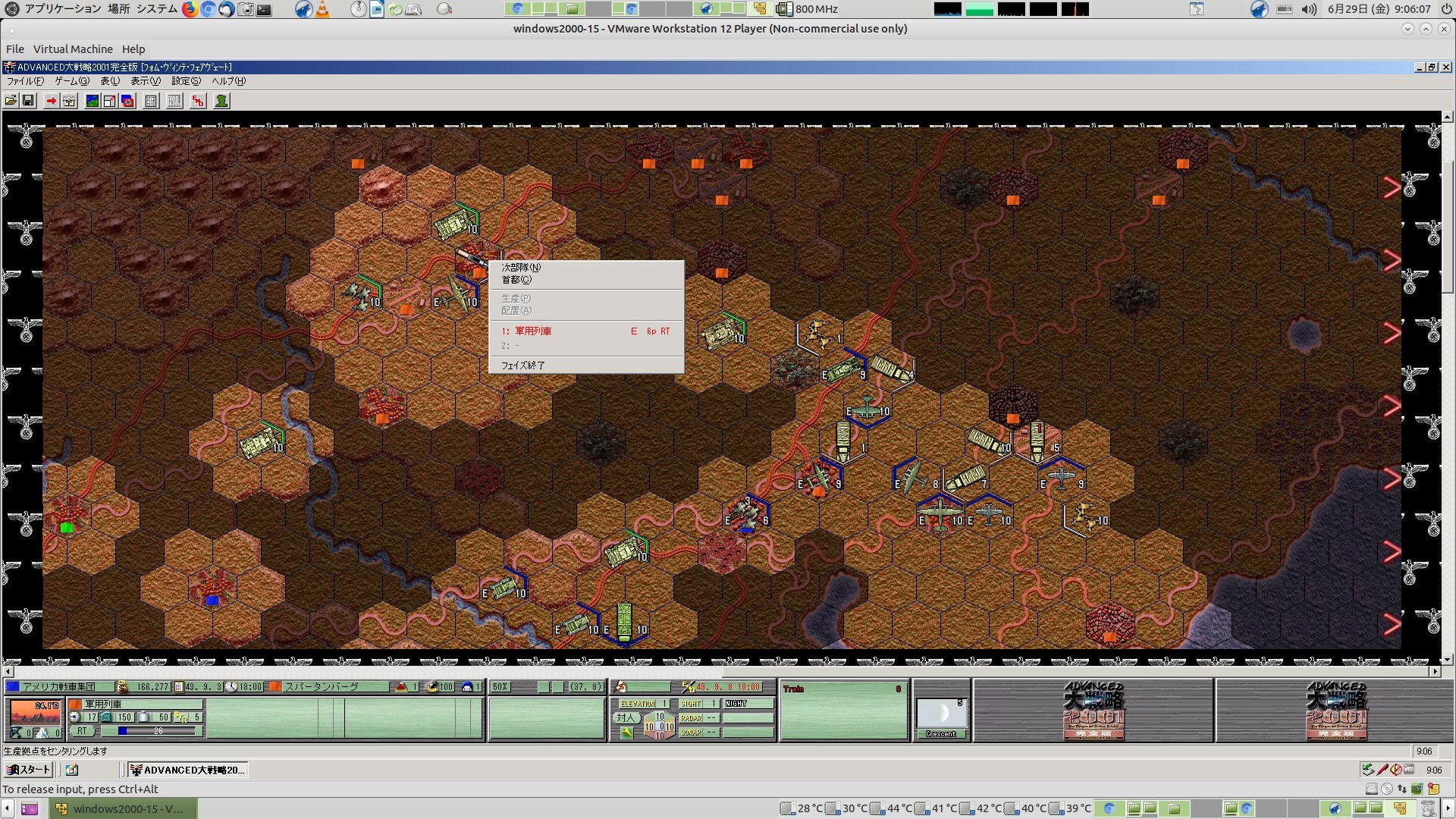Screen dimensions: 1456x819
Task: Click the floppy disk save icon
Action: pos(28,101)
